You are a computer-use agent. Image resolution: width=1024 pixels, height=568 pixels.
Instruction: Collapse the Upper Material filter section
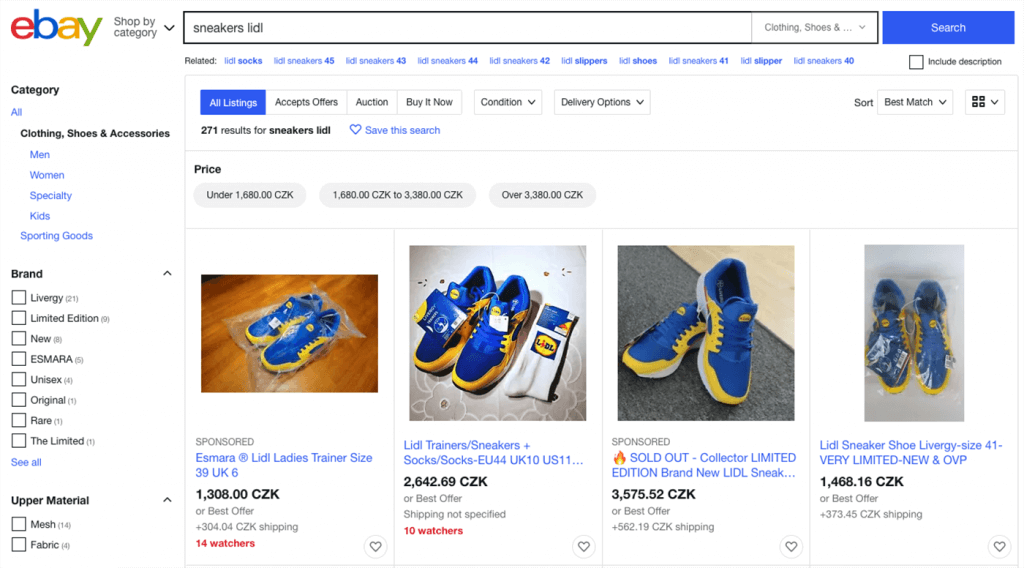[x=167, y=501]
